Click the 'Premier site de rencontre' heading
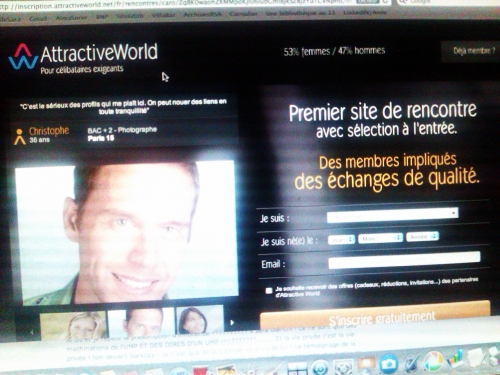This screenshot has height=375, width=500. (x=383, y=112)
